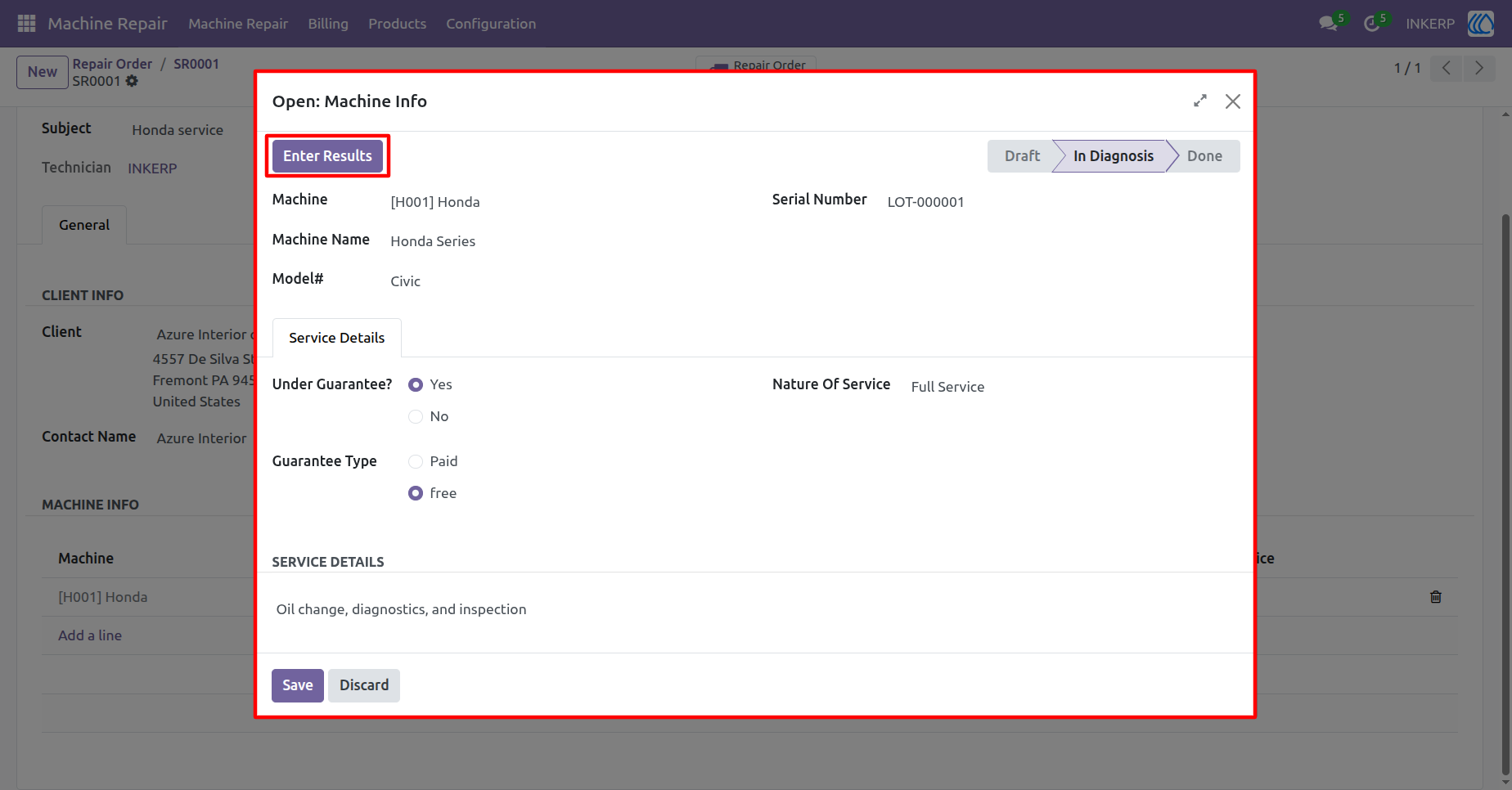Click Machine Repair app title
This screenshot has width=1512, height=790.
[107, 24]
